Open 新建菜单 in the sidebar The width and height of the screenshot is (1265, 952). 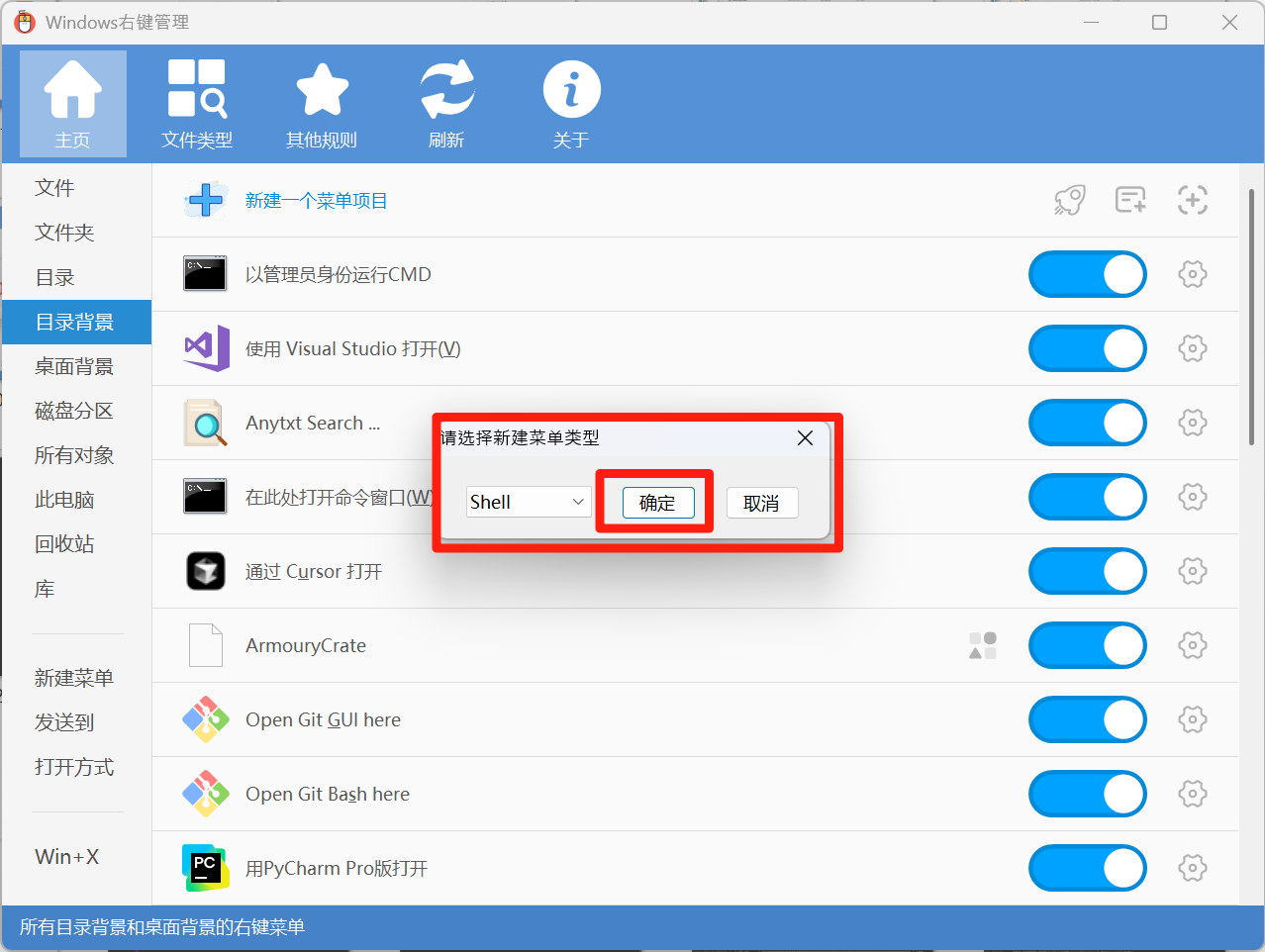pyautogui.click(x=74, y=678)
